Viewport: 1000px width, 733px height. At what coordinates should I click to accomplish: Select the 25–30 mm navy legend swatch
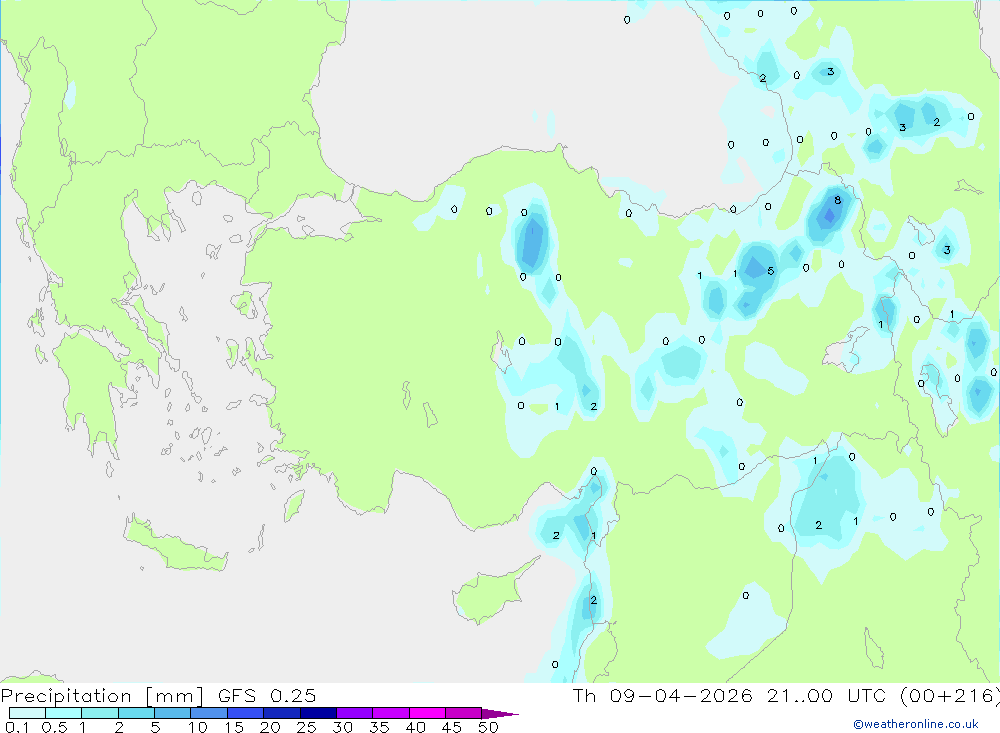(318, 713)
